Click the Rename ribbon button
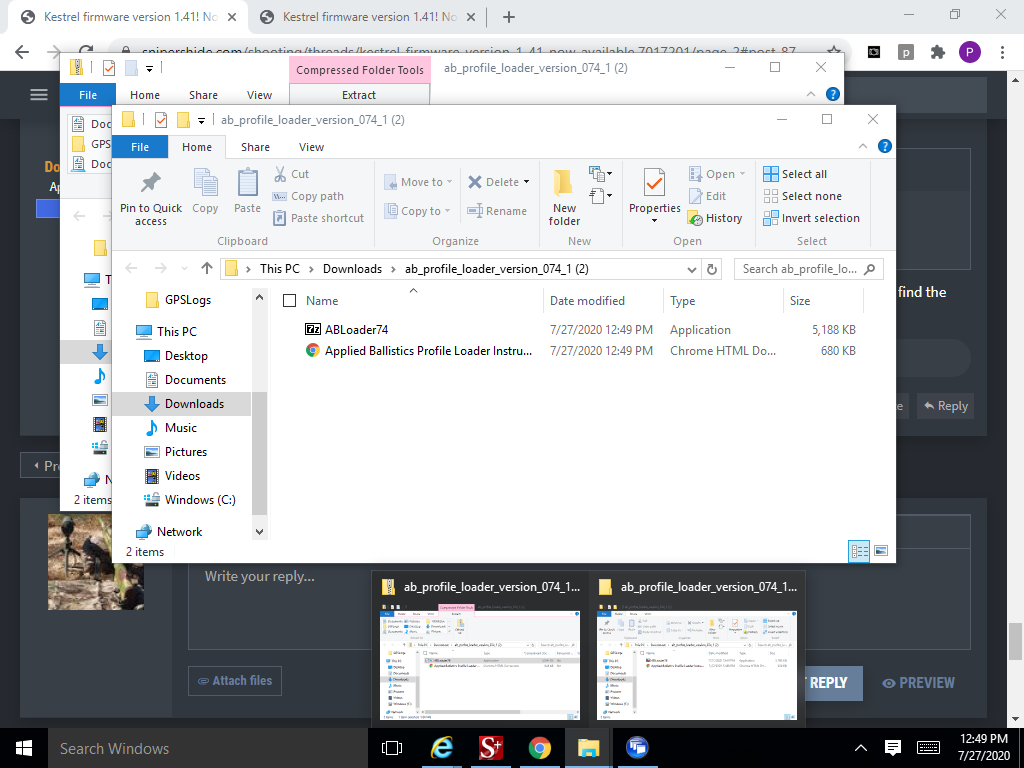1024x768 pixels. click(497, 211)
